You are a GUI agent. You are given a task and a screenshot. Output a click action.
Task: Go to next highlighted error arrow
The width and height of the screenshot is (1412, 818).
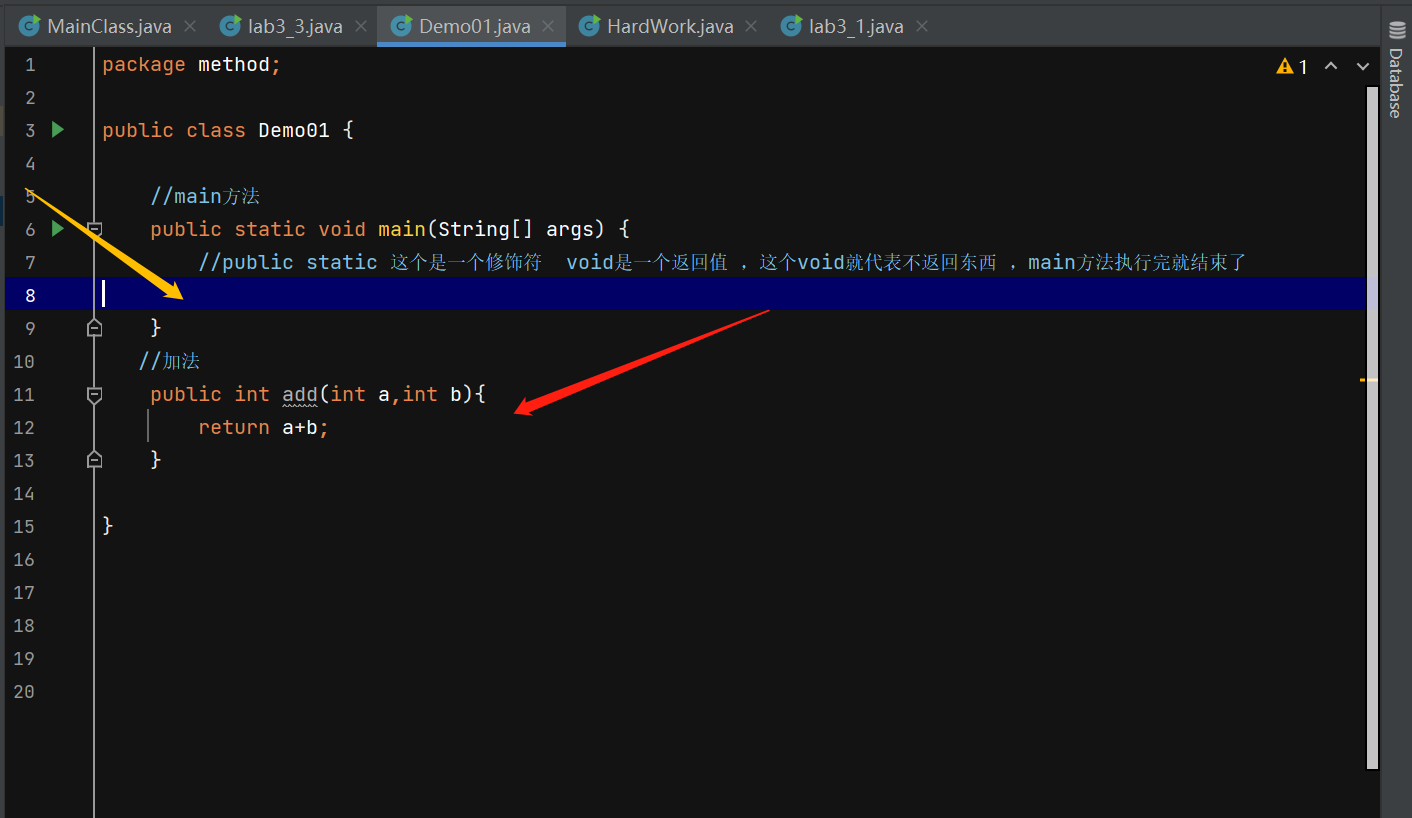[x=1362, y=66]
